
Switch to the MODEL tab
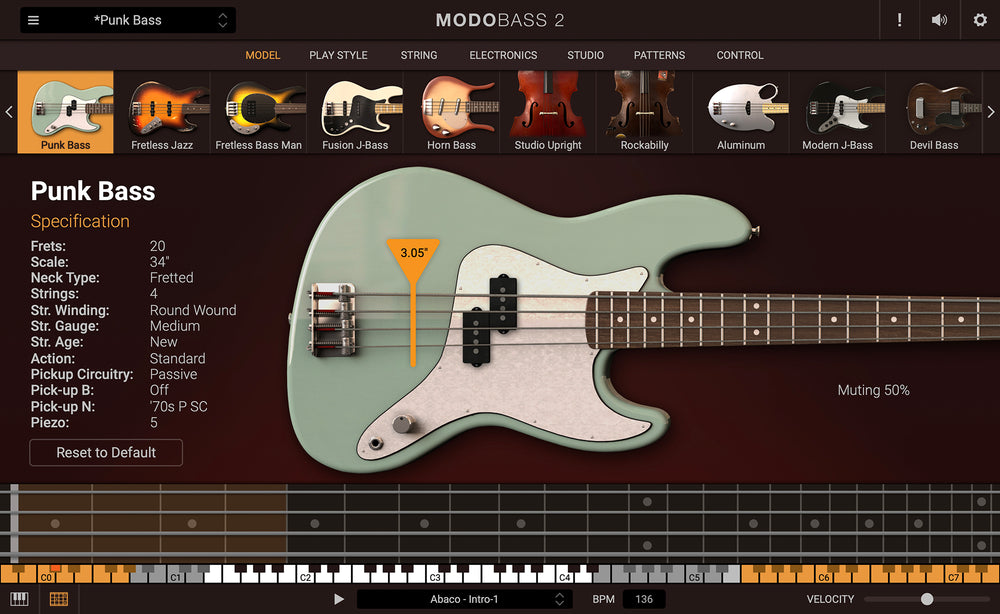[263, 55]
